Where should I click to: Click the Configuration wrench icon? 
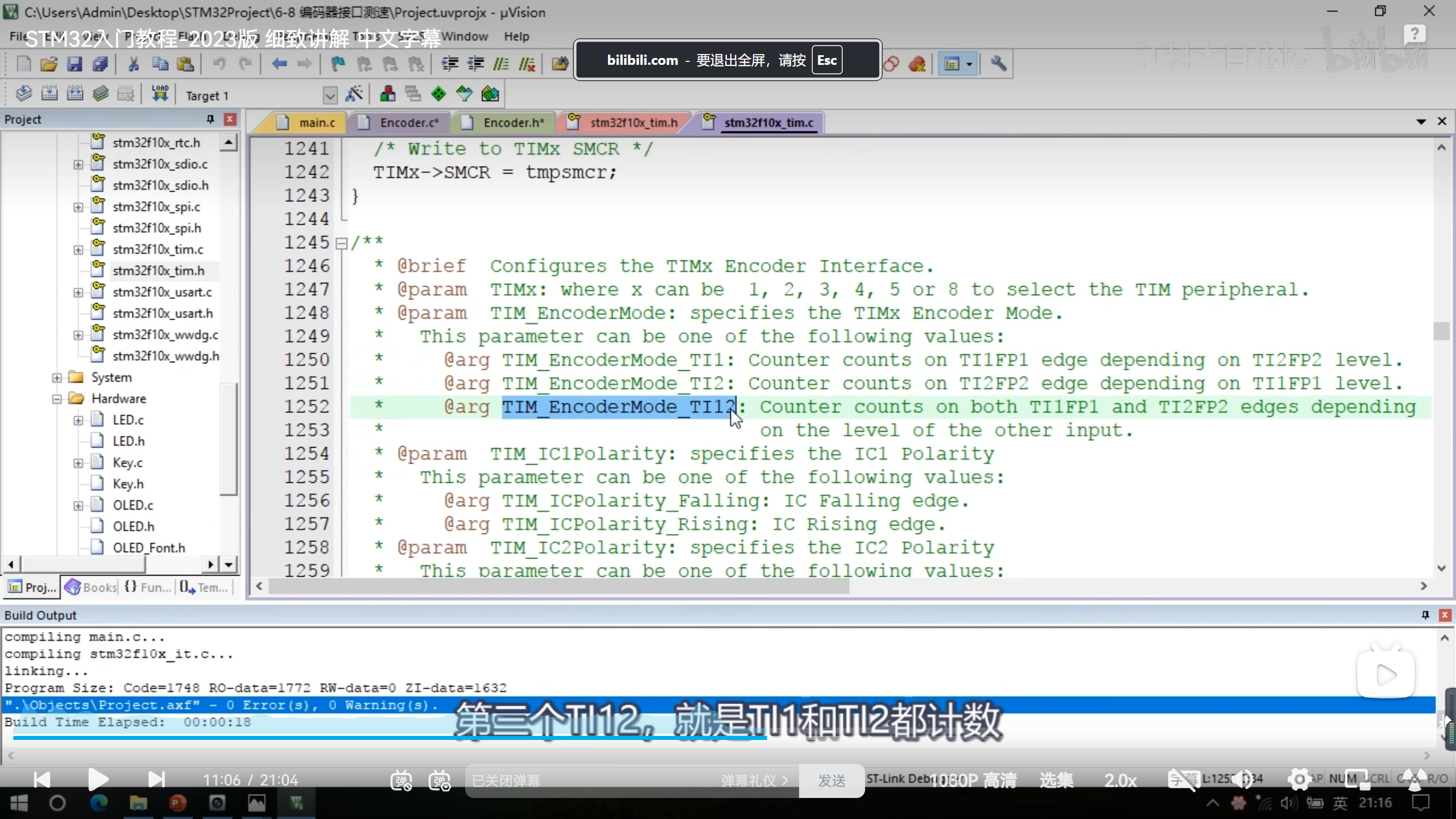tap(998, 64)
